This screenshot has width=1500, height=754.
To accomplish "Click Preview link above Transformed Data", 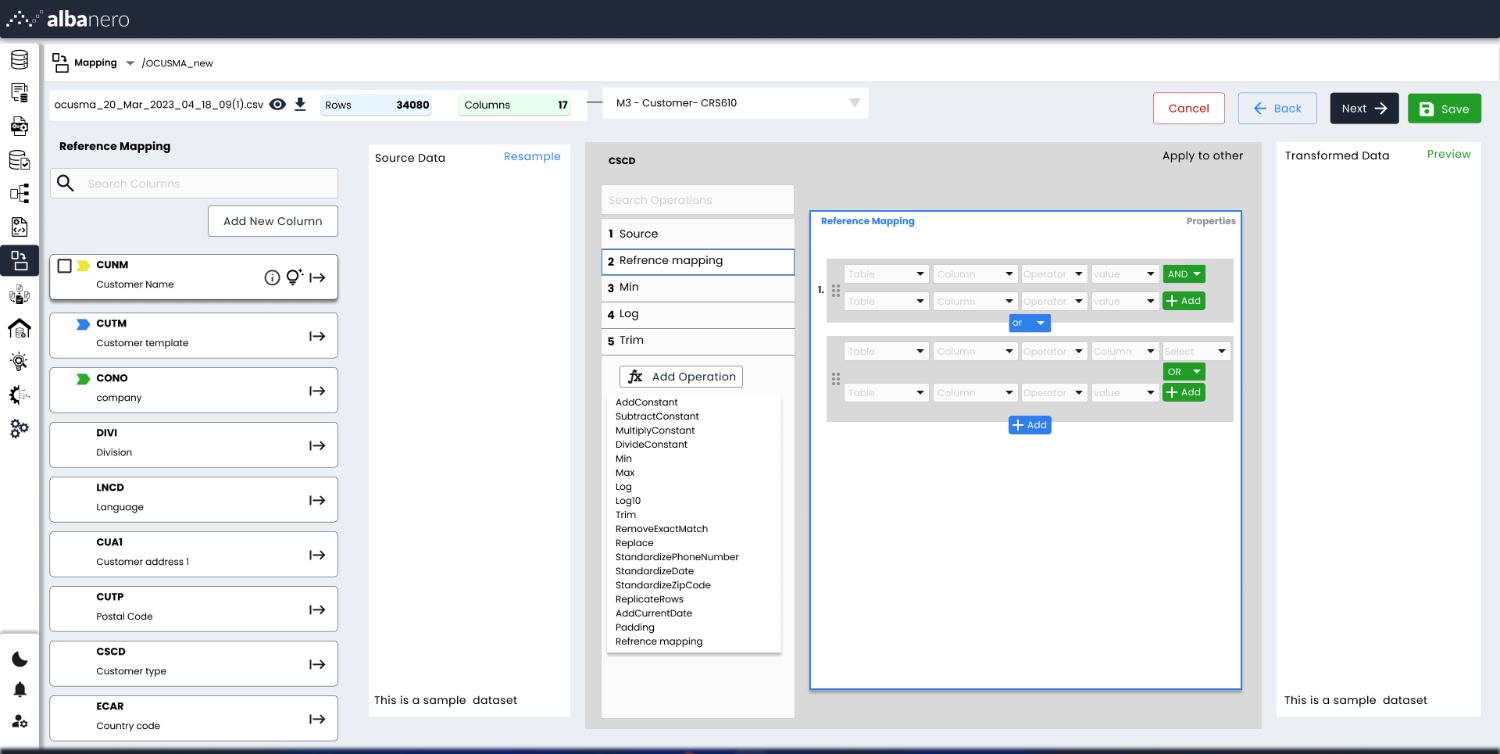I will click(x=1449, y=154).
